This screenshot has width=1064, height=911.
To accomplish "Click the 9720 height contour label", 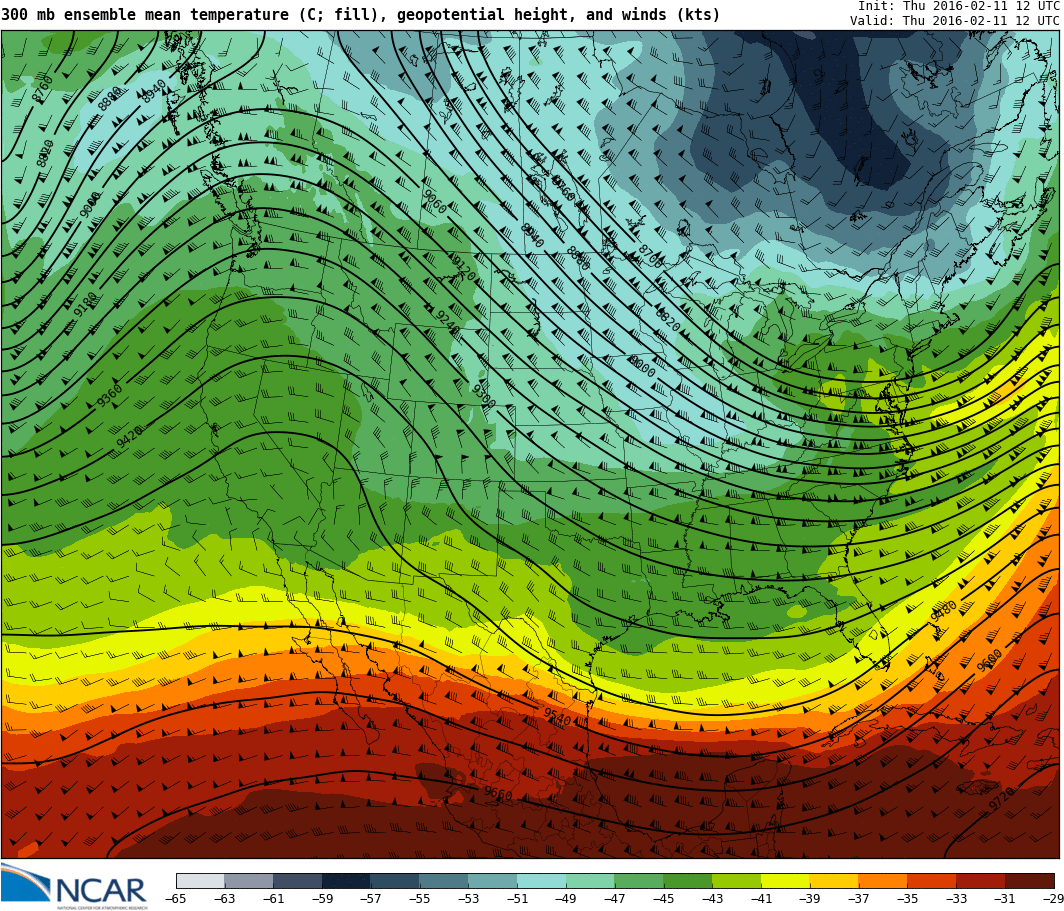I will tap(1002, 798).
